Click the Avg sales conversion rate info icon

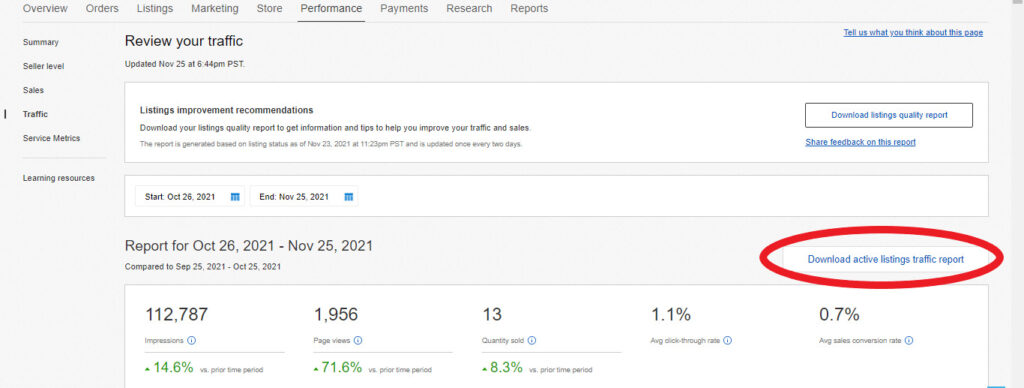pos(909,340)
